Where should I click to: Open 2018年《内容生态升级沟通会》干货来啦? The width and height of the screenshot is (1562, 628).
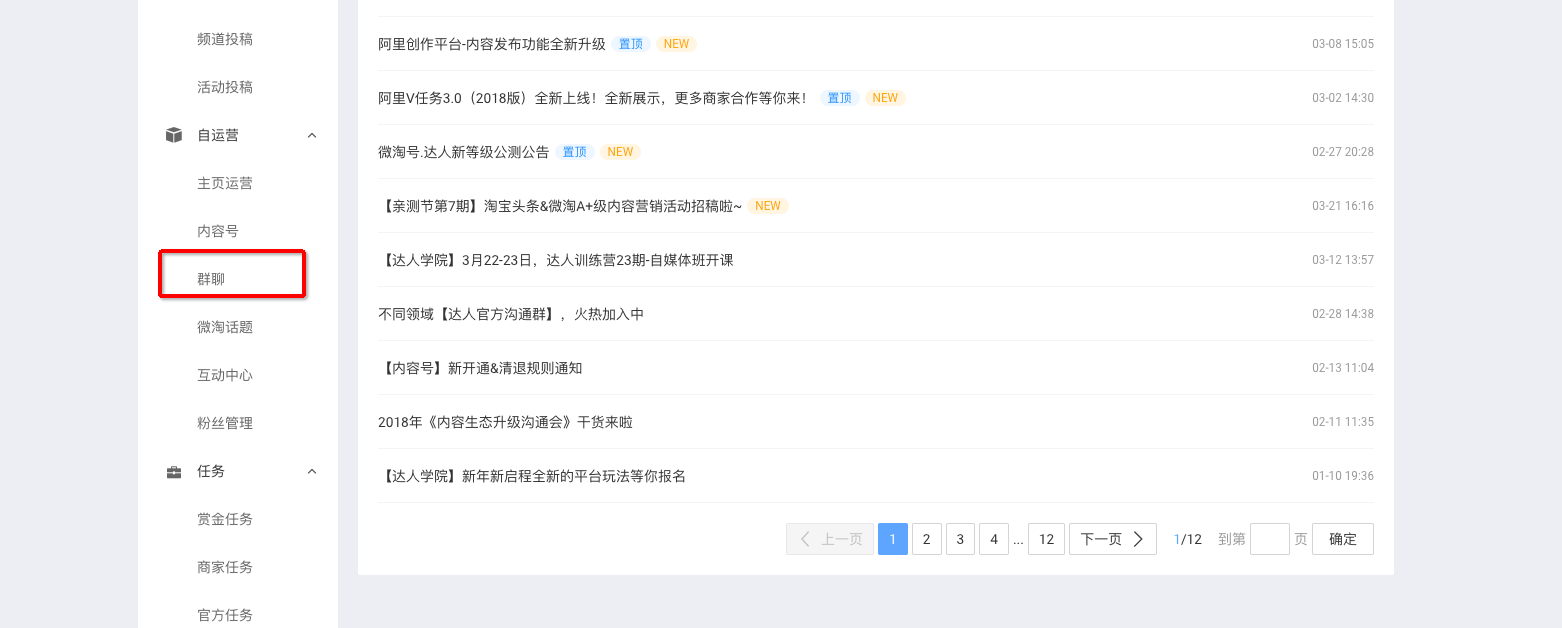click(x=505, y=422)
